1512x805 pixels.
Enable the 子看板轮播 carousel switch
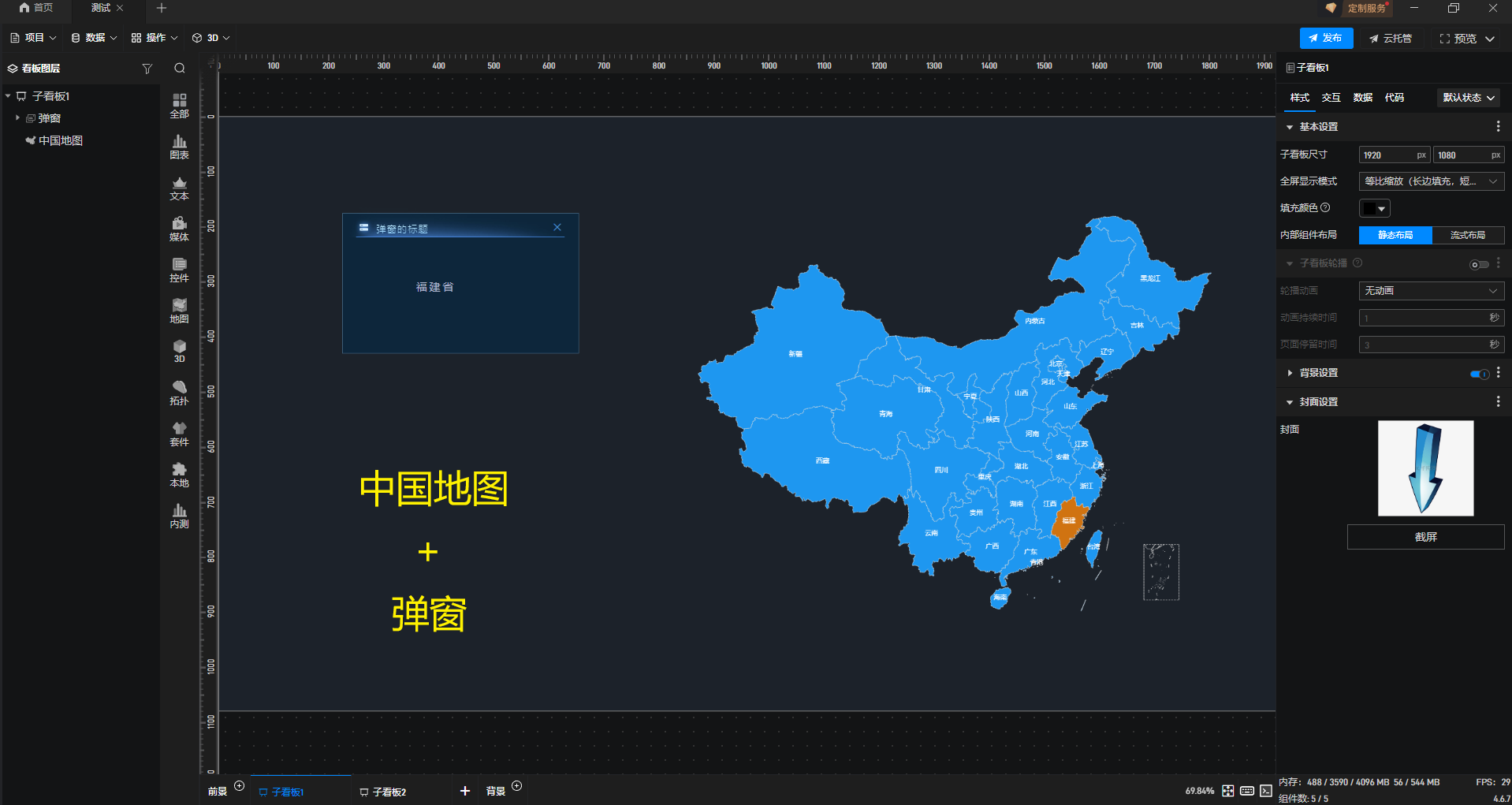(1478, 264)
